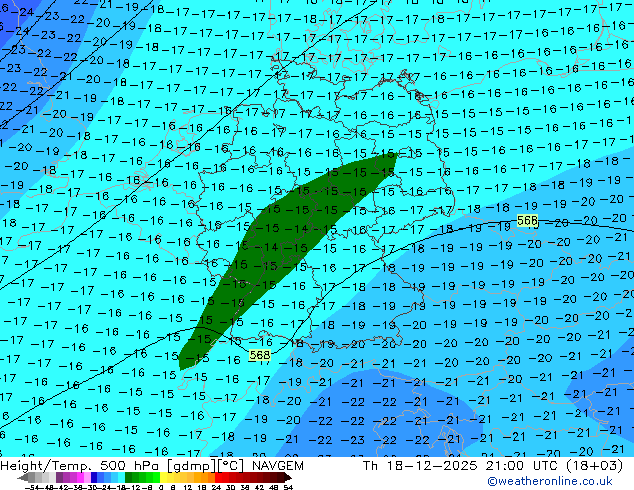The height and width of the screenshot is (490, 634).
Task: Pick the green swatch in the temperature legend
Action: (137, 478)
